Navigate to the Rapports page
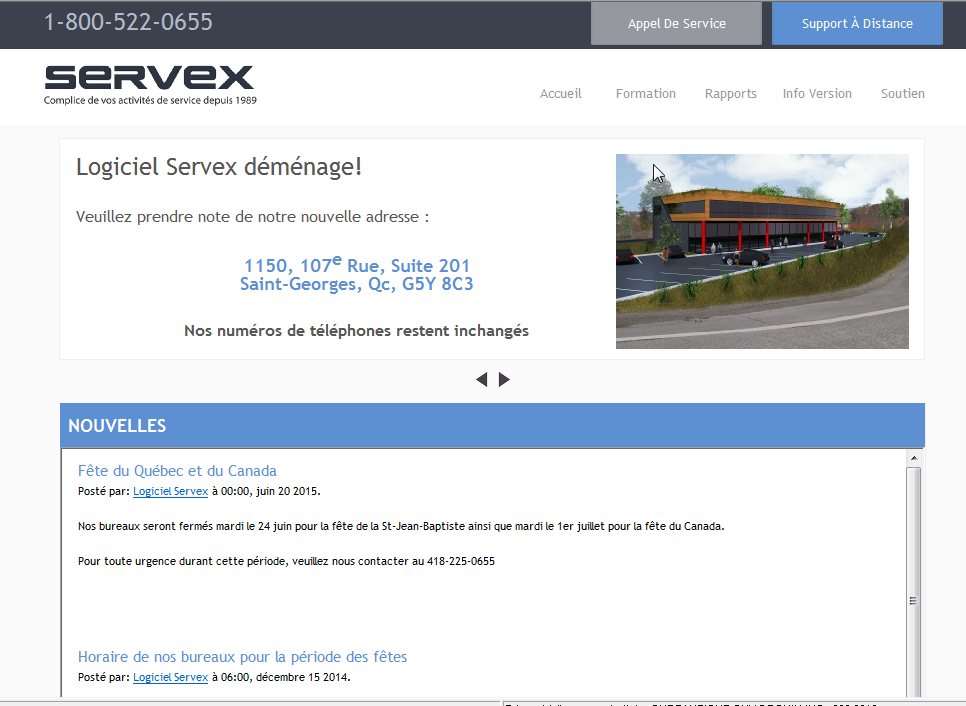966x706 pixels. (x=730, y=93)
